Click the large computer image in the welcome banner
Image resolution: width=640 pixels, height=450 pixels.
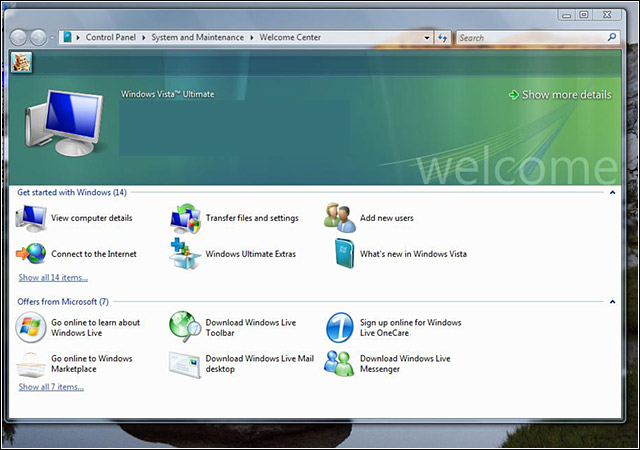64,124
